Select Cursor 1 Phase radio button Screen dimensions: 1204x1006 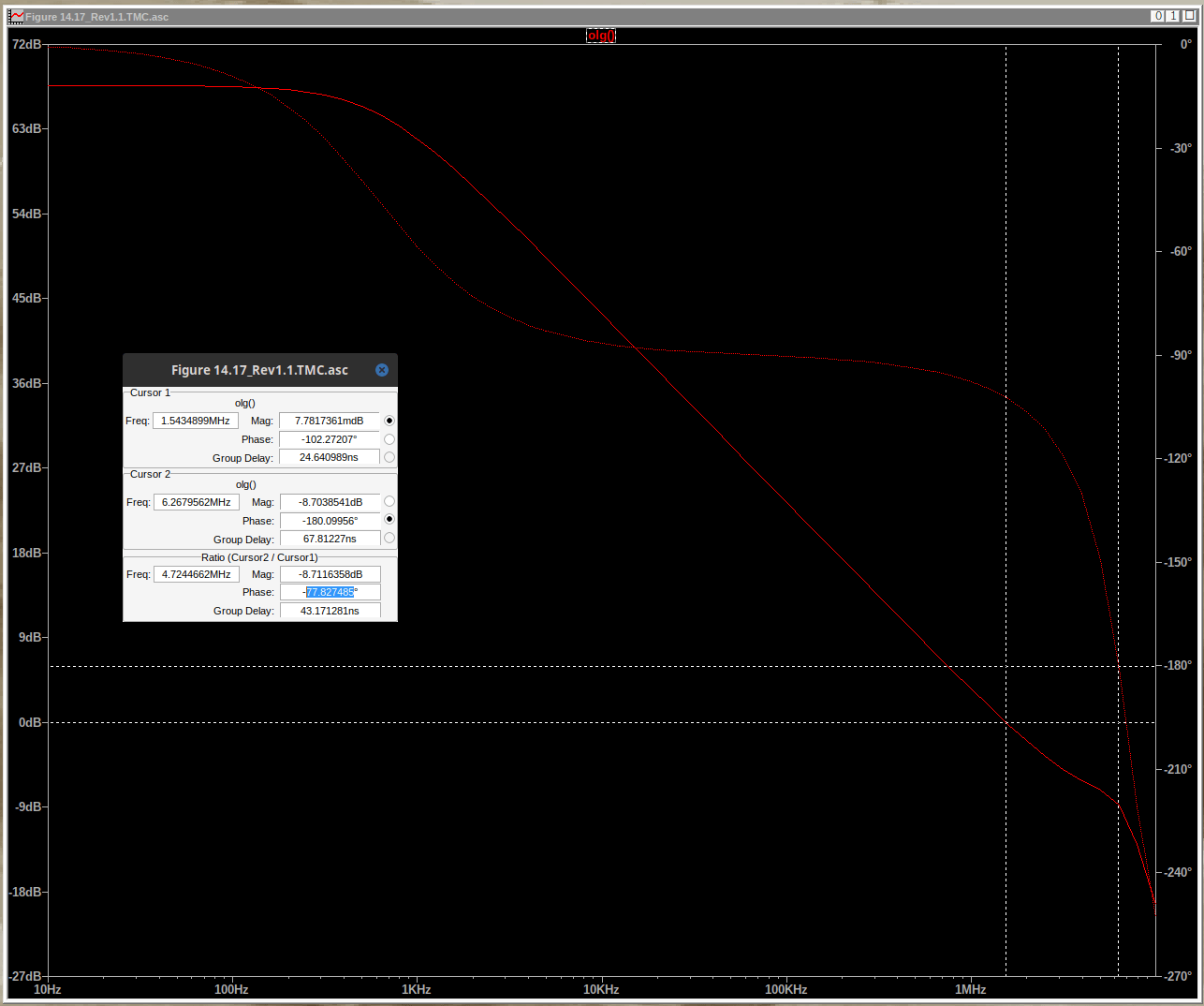coord(389,439)
